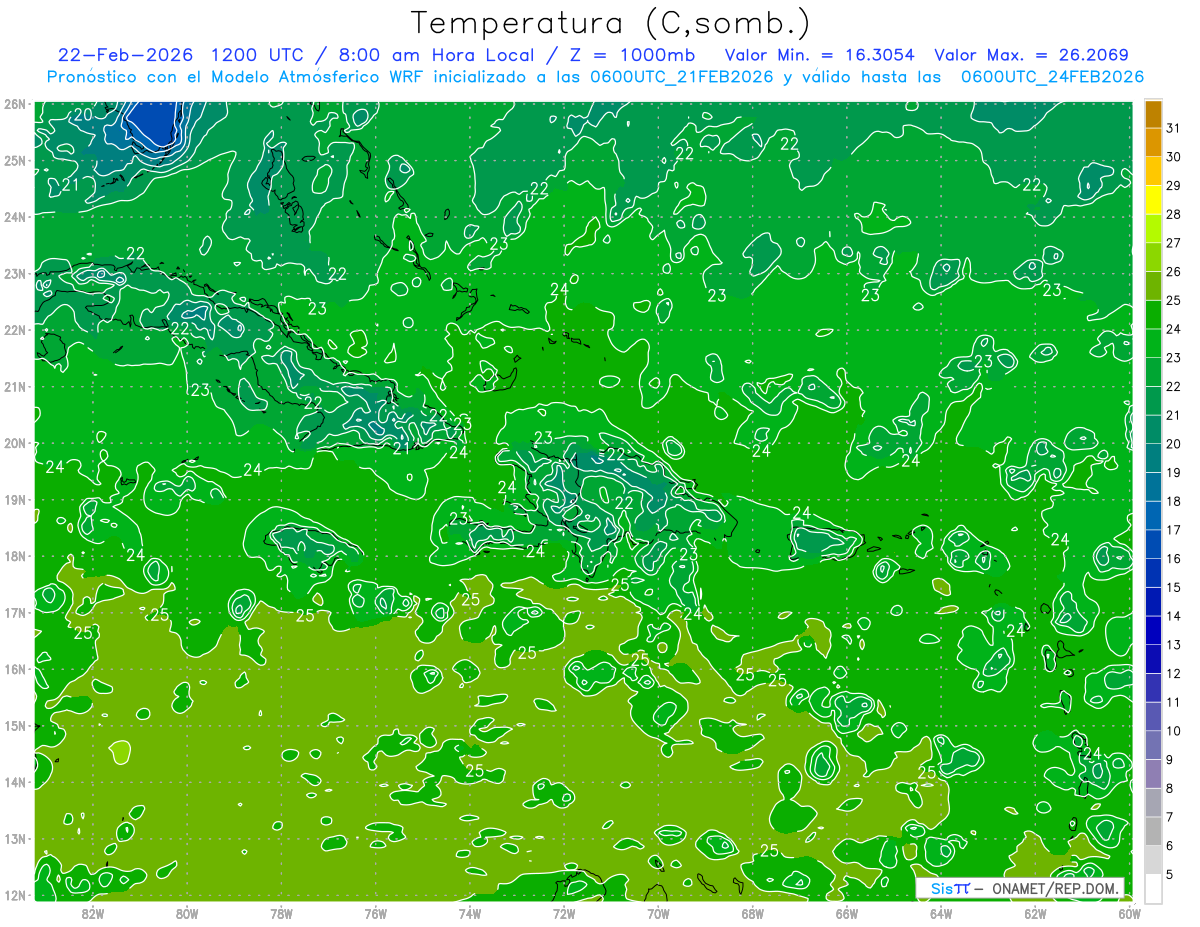Image resolution: width=1200 pixels, height=927 pixels.
Task: Click the '25N' latitude axis label
Action: (x=15, y=160)
